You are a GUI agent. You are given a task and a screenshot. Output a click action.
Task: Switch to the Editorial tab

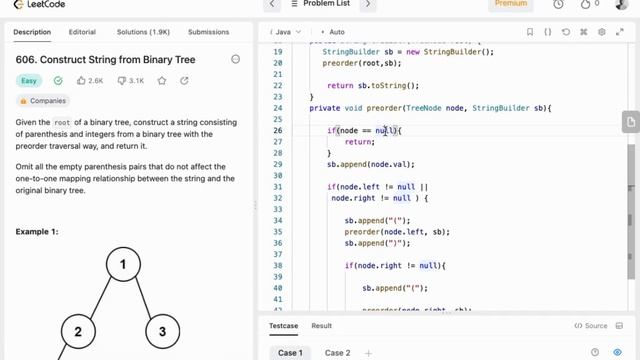[x=82, y=32]
